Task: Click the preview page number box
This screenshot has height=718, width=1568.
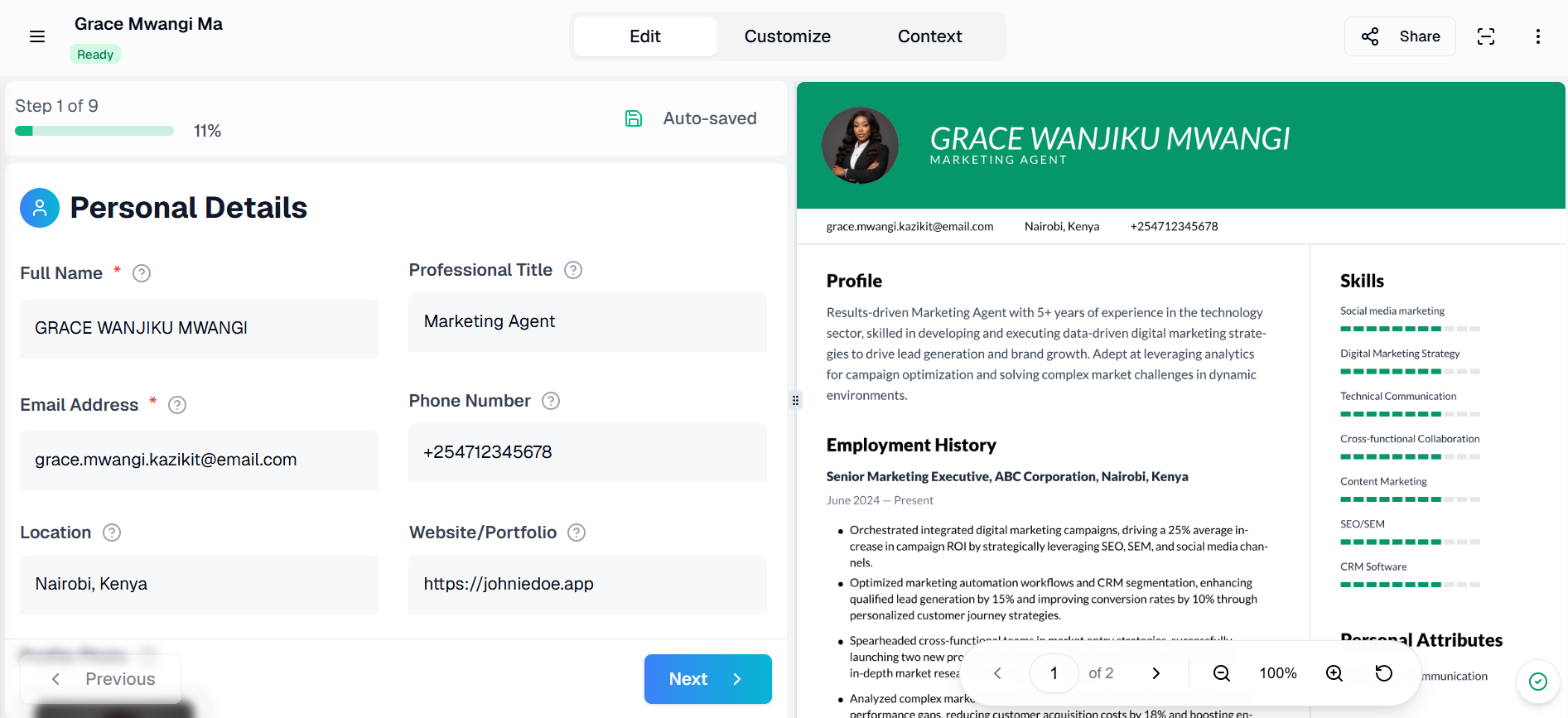Action: pyautogui.click(x=1054, y=673)
